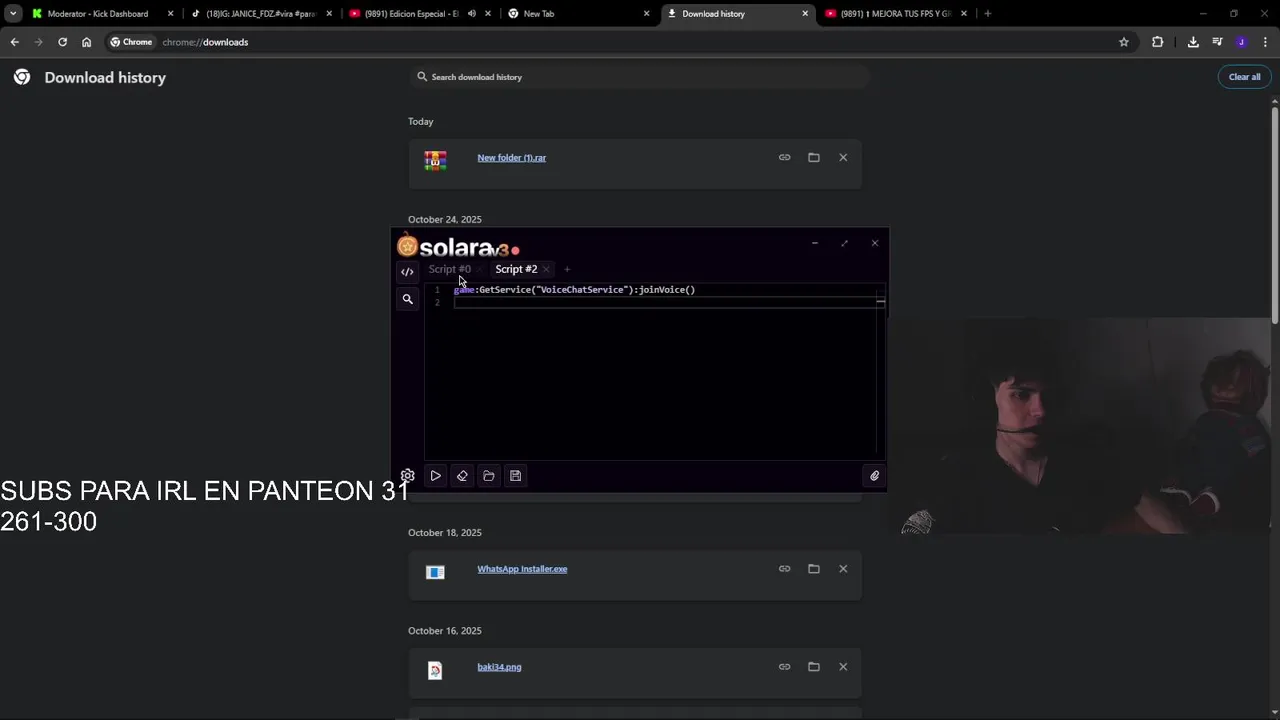1280x720 pixels.
Task: Remove baki34.png from download list
Action: 843,667
